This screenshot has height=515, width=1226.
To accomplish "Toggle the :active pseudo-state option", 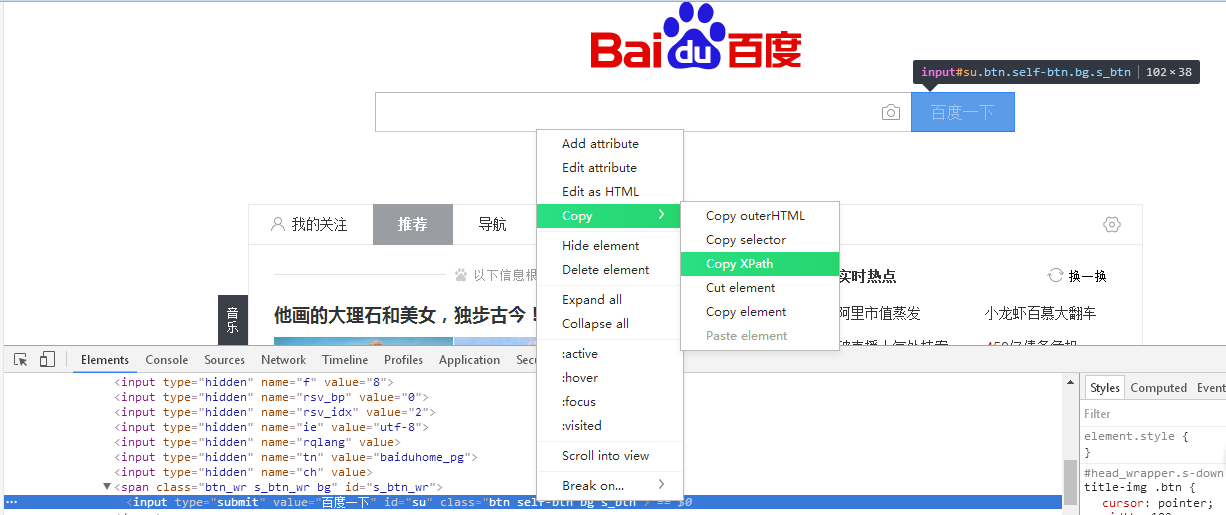I will click(610, 354).
